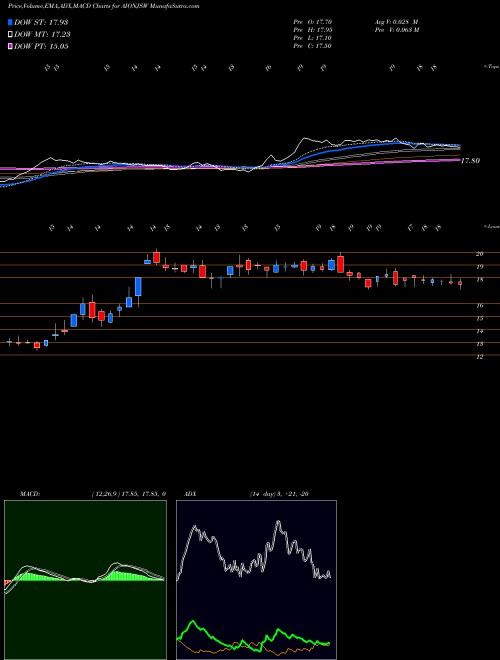This screenshot has width=500, height=660.
Task: Select the 'DOW ST: 17.93' legend text
Action: click(x=41, y=22)
